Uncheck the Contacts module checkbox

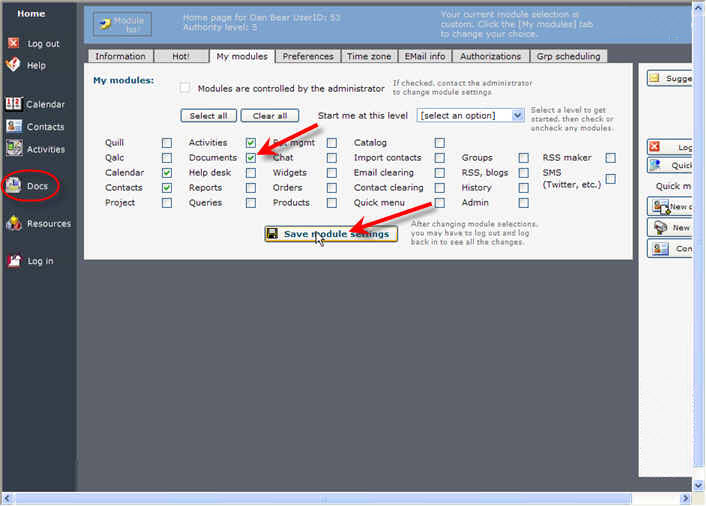pos(167,188)
